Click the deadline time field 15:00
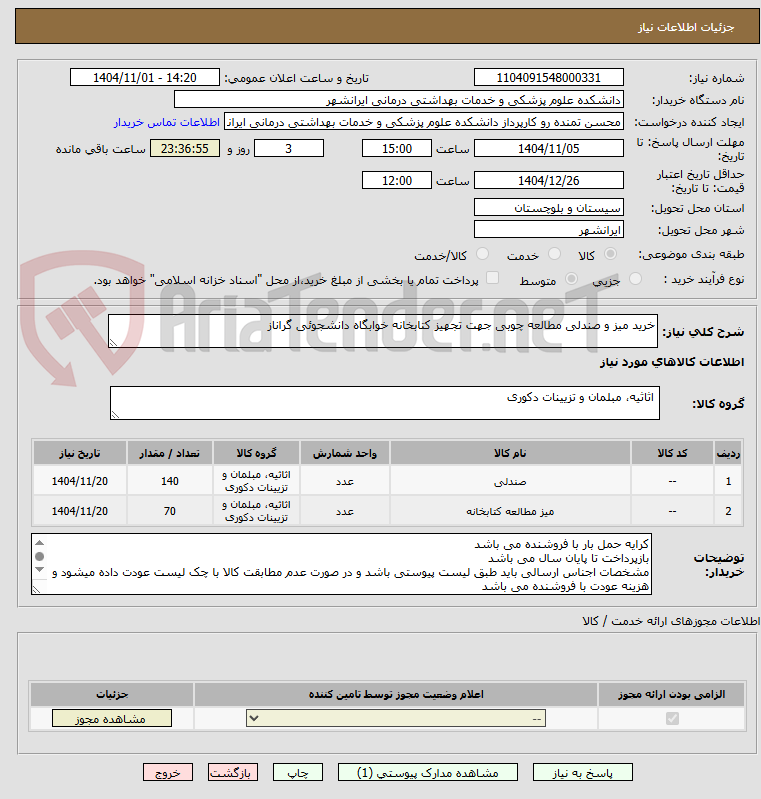 tap(397, 148)
